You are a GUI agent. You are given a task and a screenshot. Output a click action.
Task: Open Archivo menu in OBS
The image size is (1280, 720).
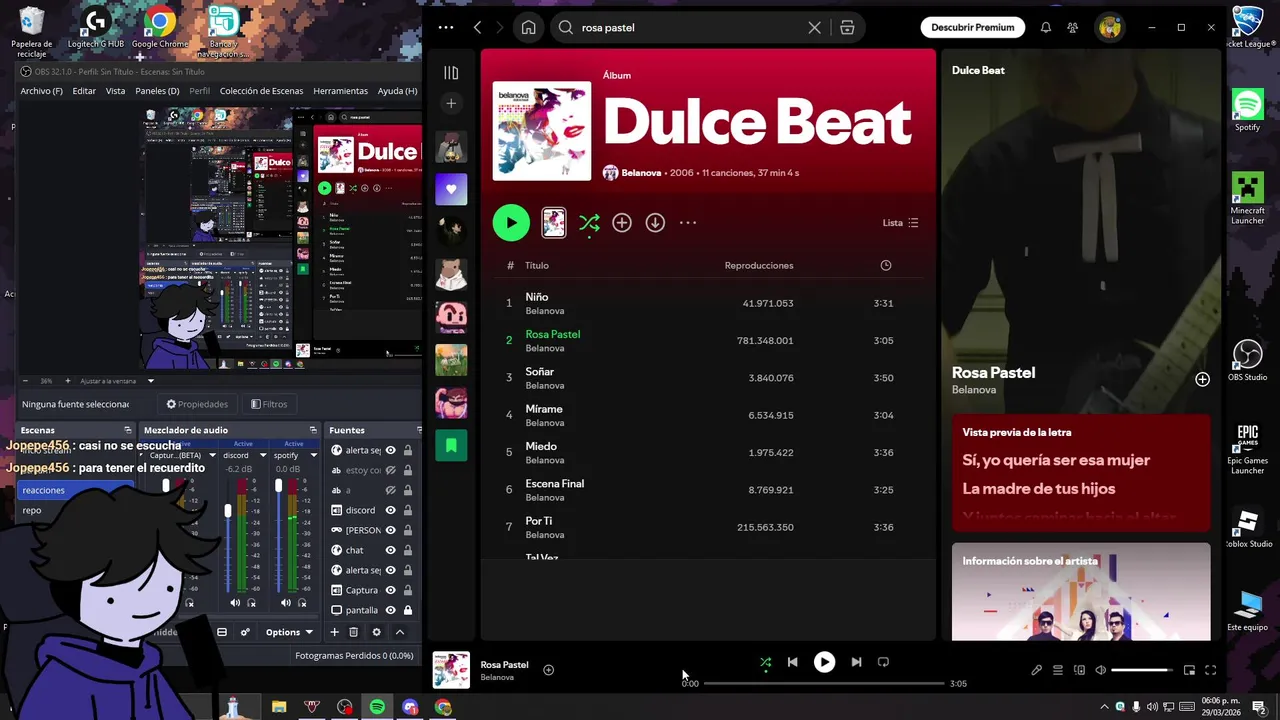coord(41,91)
